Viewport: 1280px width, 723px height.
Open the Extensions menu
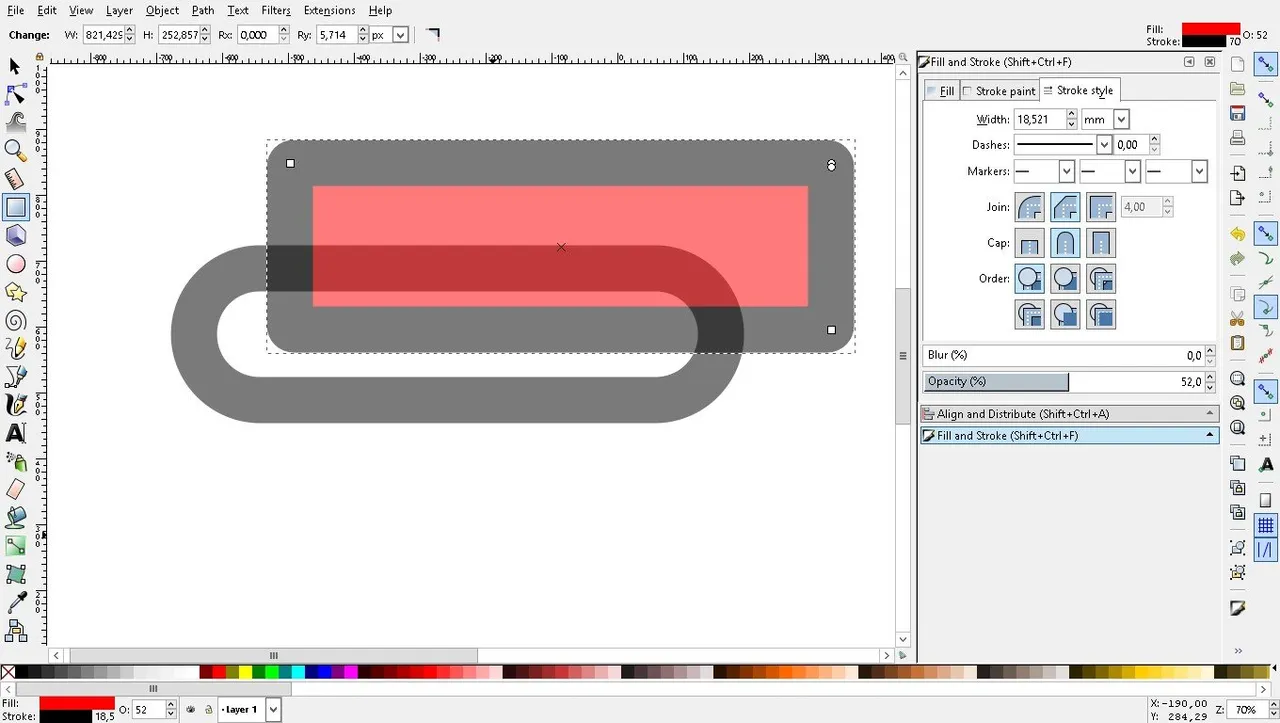[329, 10]
